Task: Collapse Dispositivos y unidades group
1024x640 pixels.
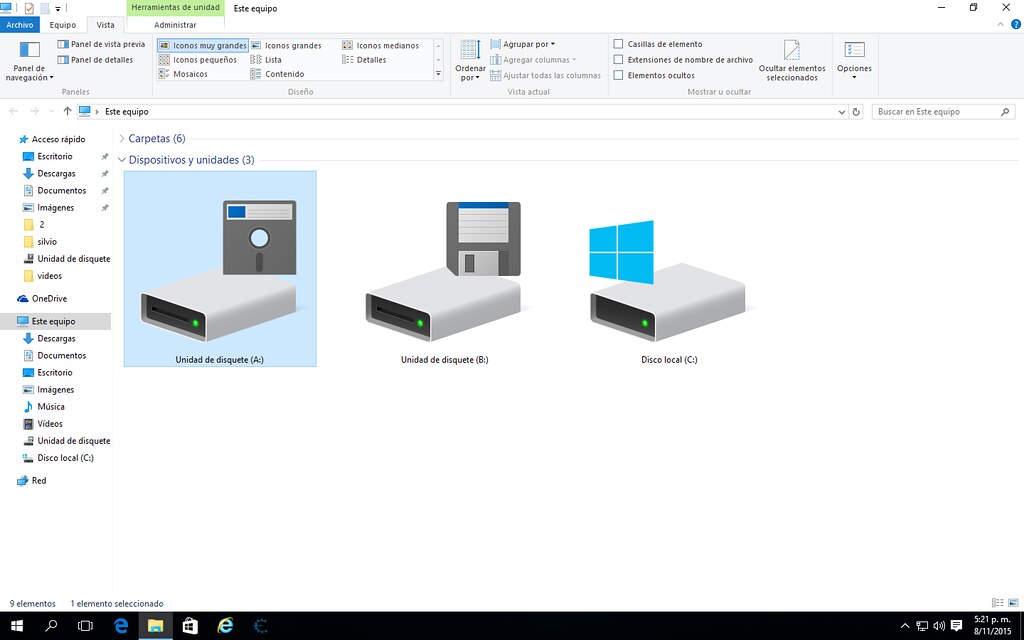Action: point(121,160)
